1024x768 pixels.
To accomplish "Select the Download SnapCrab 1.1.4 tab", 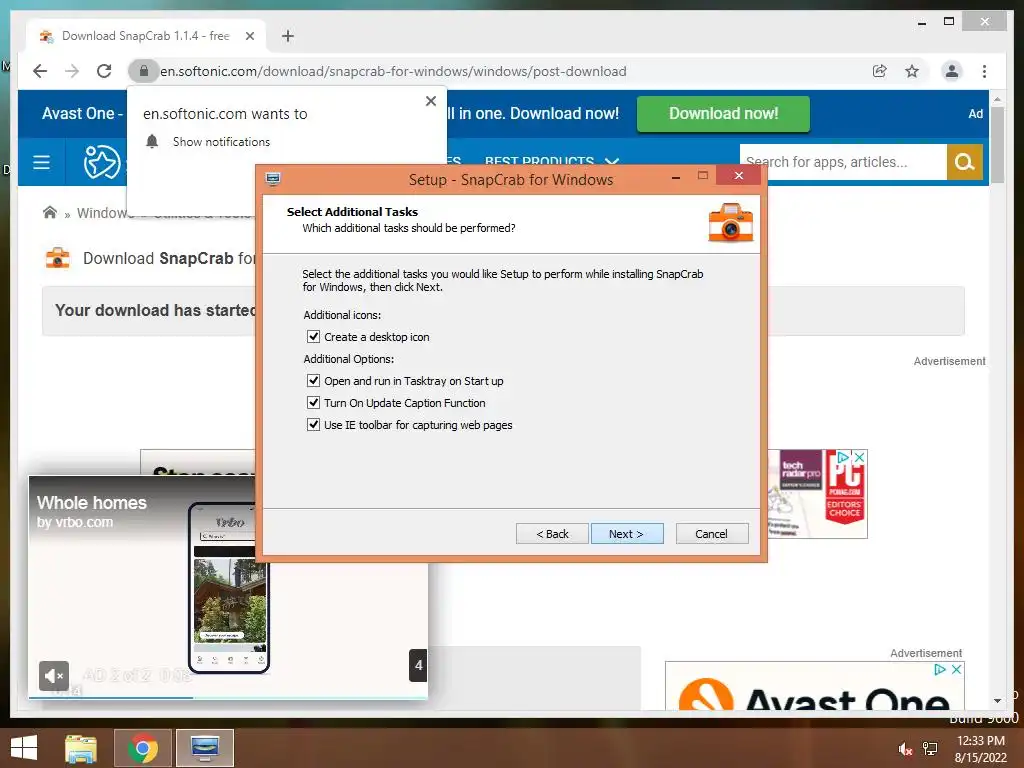I will point(146,36).
